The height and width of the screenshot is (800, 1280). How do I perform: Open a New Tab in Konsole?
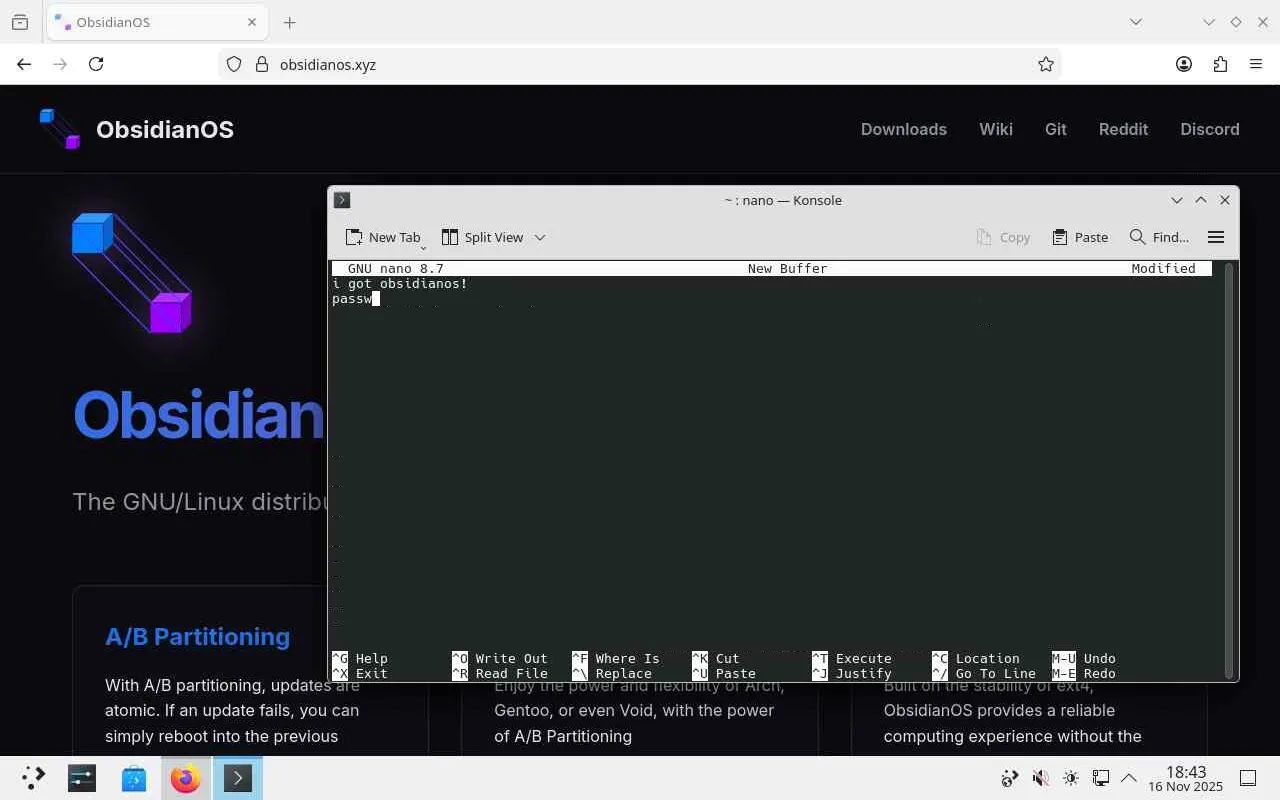(x=383, y=237)
